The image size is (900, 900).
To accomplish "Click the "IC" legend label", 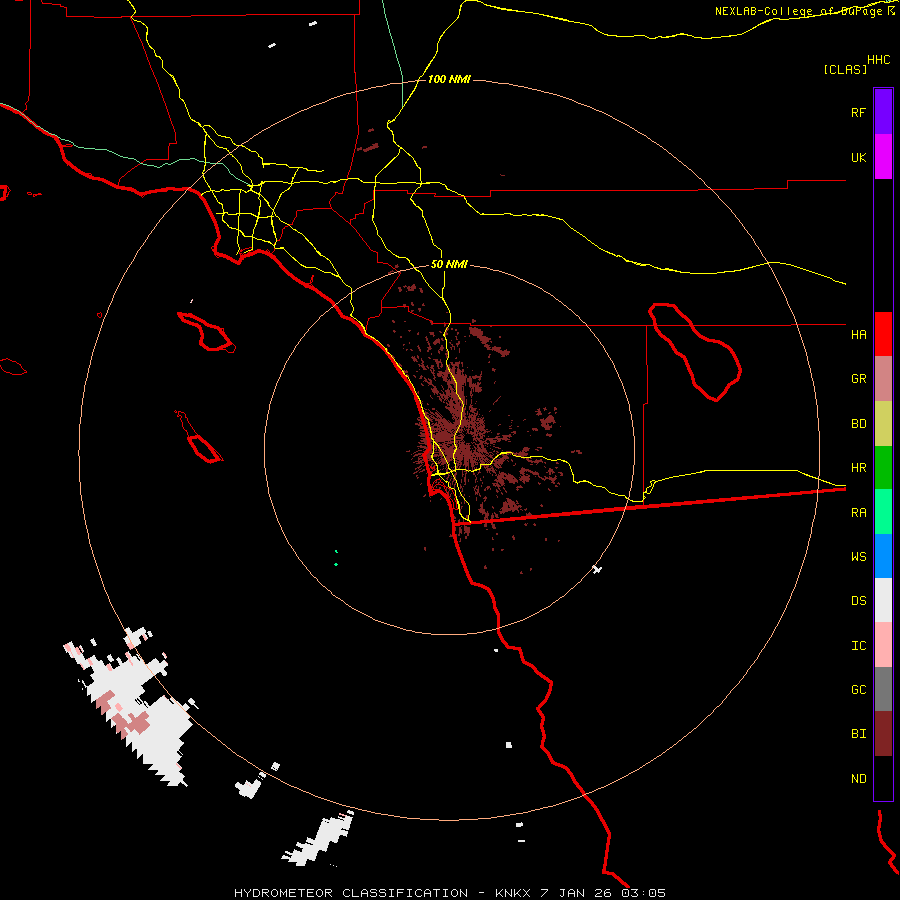I will [858, 646].
